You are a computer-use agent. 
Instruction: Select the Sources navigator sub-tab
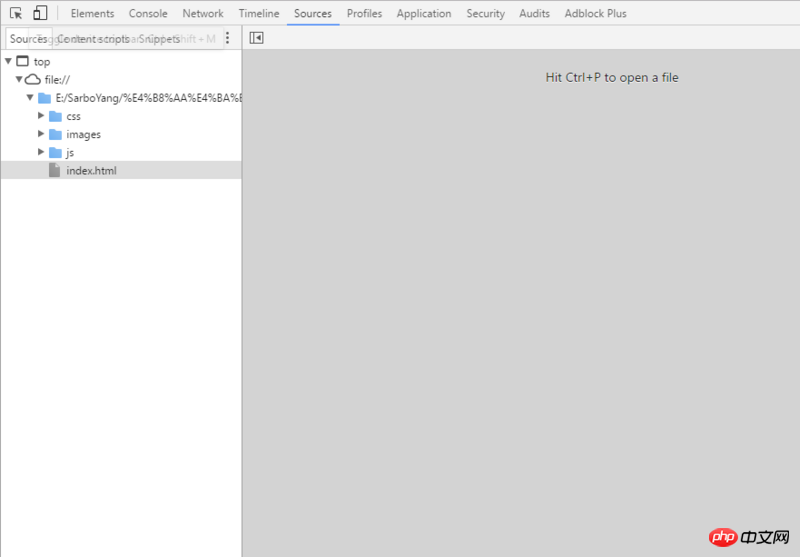tap(28, 39)
